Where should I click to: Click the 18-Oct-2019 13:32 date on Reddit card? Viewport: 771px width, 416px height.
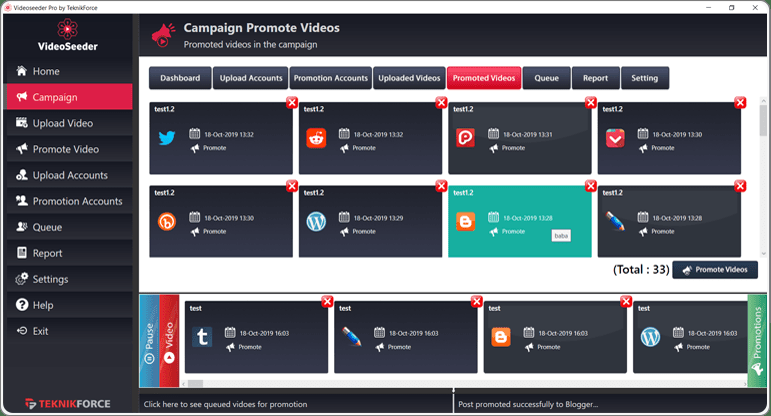[378, 135]
